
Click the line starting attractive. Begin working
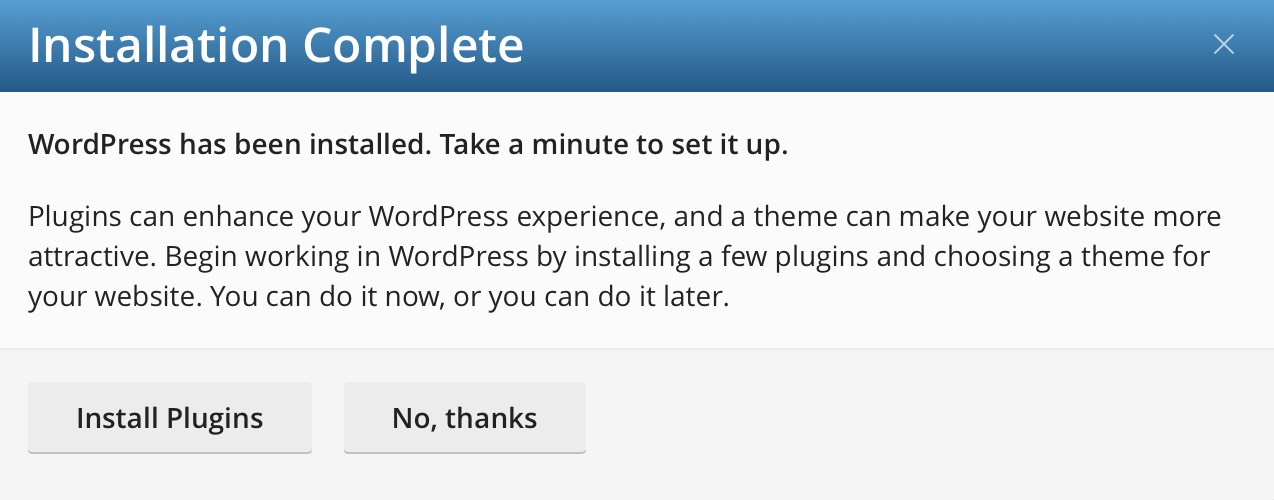(620, 257)
